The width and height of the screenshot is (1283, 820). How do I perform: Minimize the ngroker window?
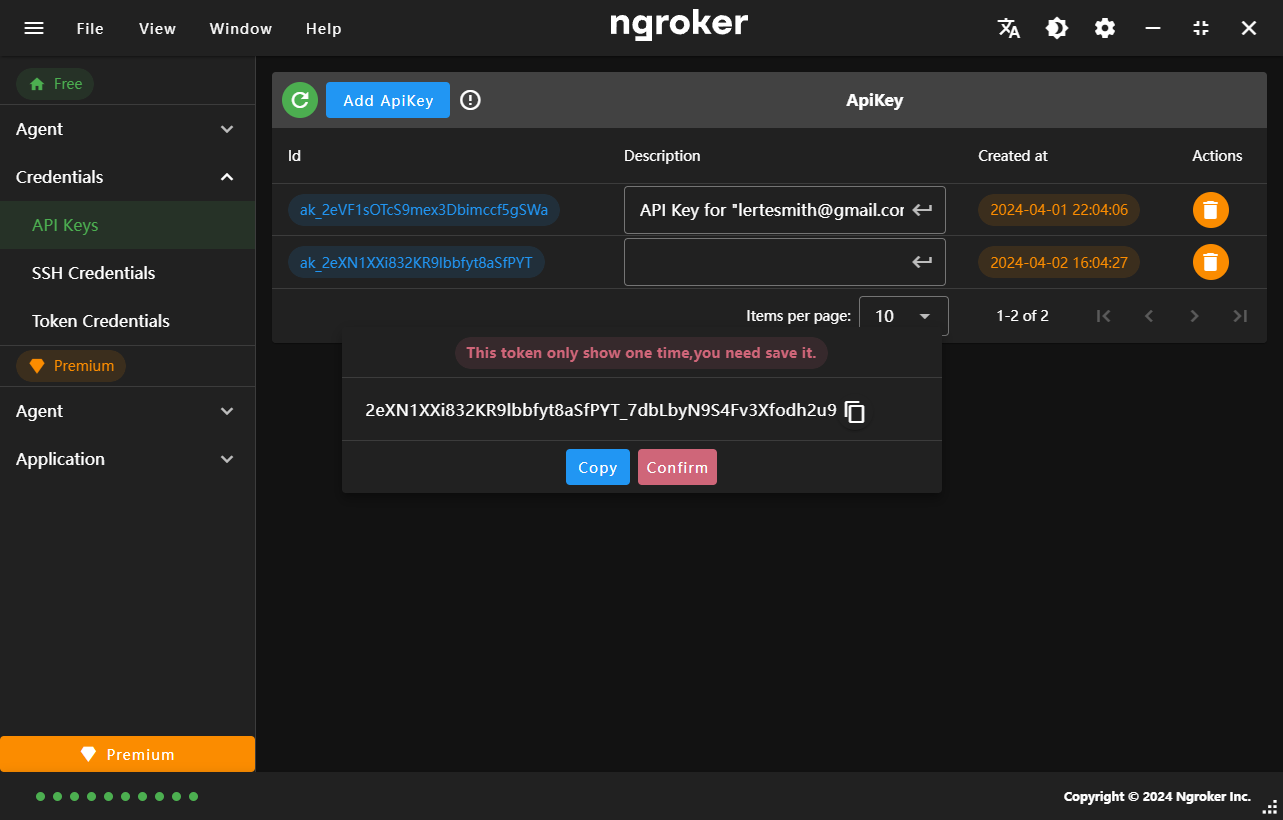click(1153, 28)
